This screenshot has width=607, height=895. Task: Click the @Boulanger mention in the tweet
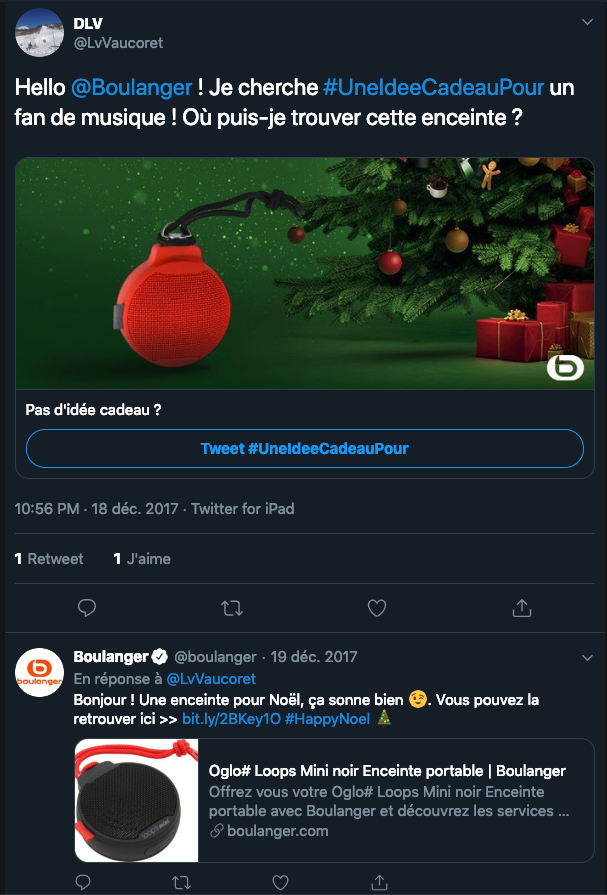coord(131,87)
